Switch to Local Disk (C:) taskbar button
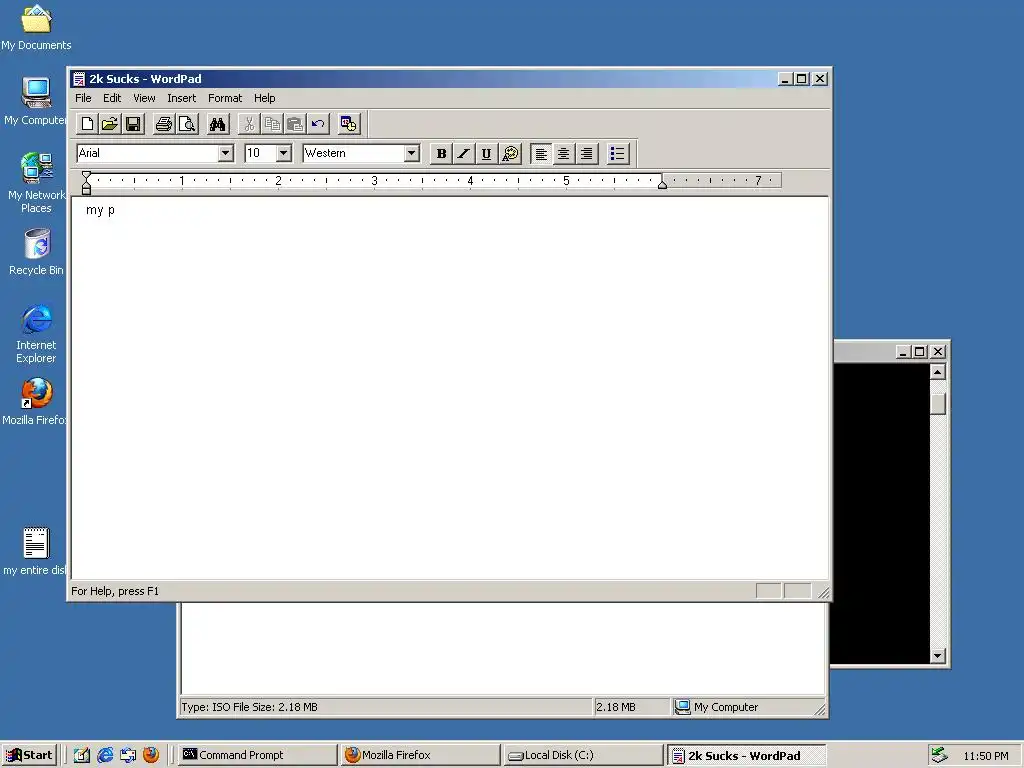This screenshot has width=1024, height=768. pyautogui.click(x=584, y=755)
